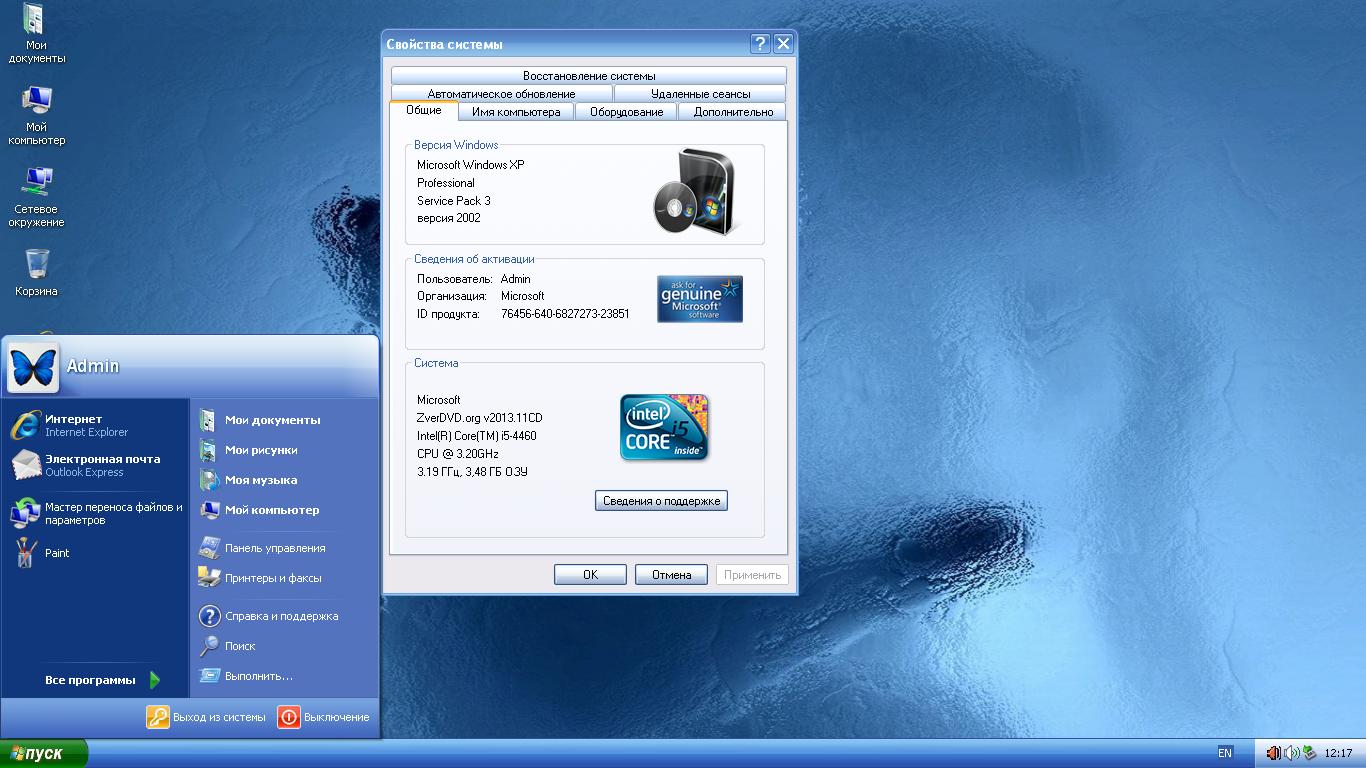1366x768 pixels.
Task: Switch to the Удаленные сеансы tab
Action: [x=700, y=94]
